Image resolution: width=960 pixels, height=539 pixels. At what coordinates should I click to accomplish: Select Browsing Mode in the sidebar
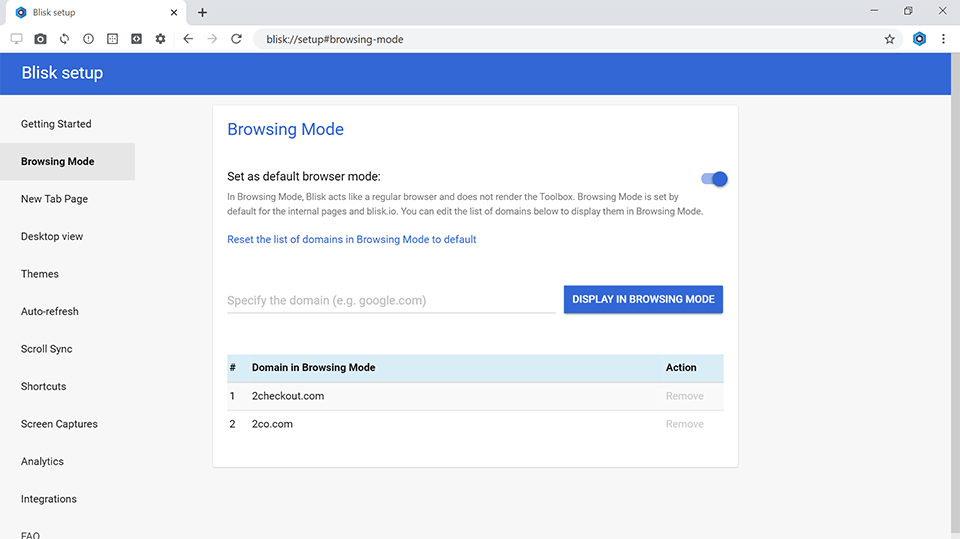(67, 162)
